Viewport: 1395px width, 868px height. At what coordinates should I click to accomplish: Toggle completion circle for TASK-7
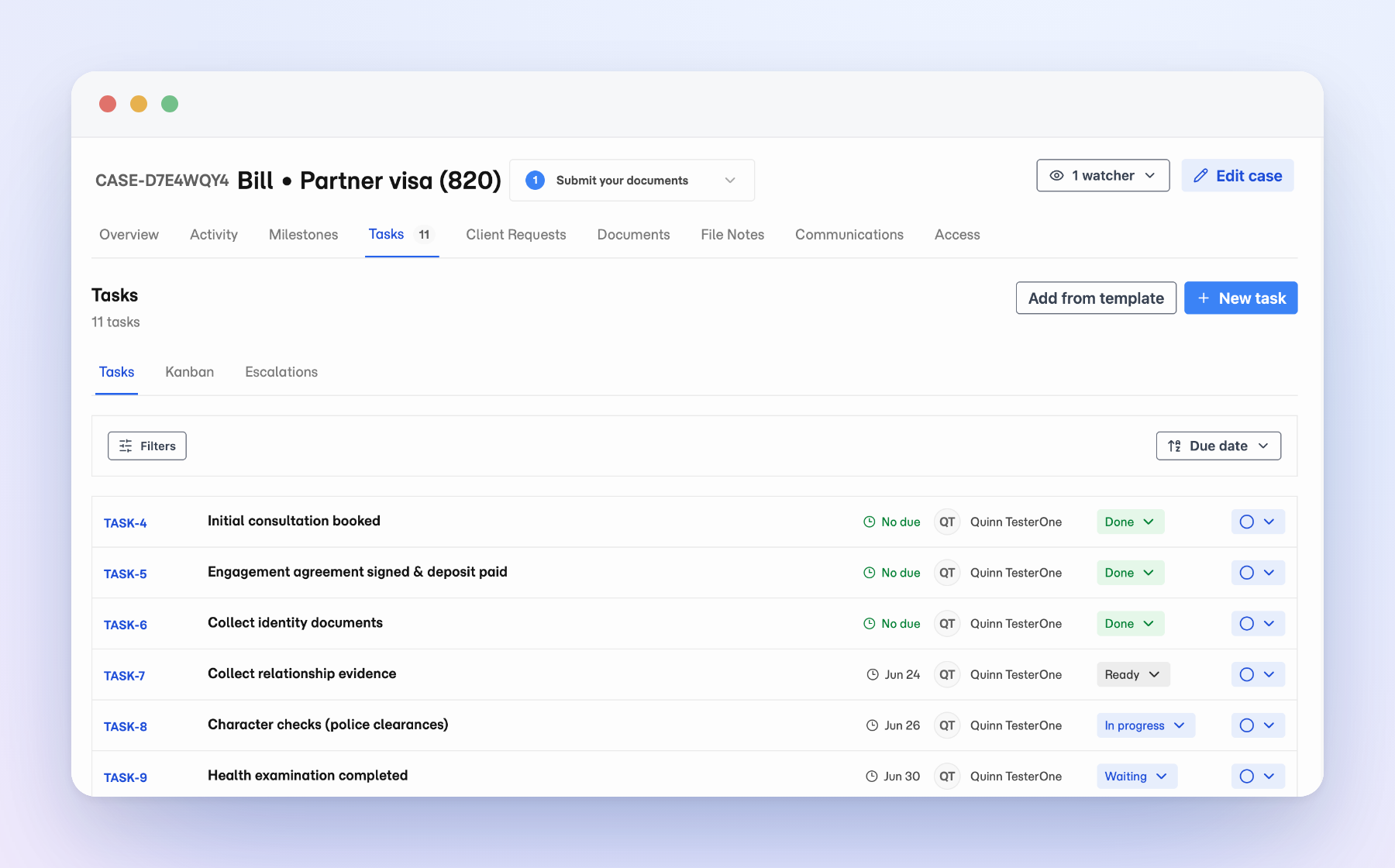point(1247,675)
